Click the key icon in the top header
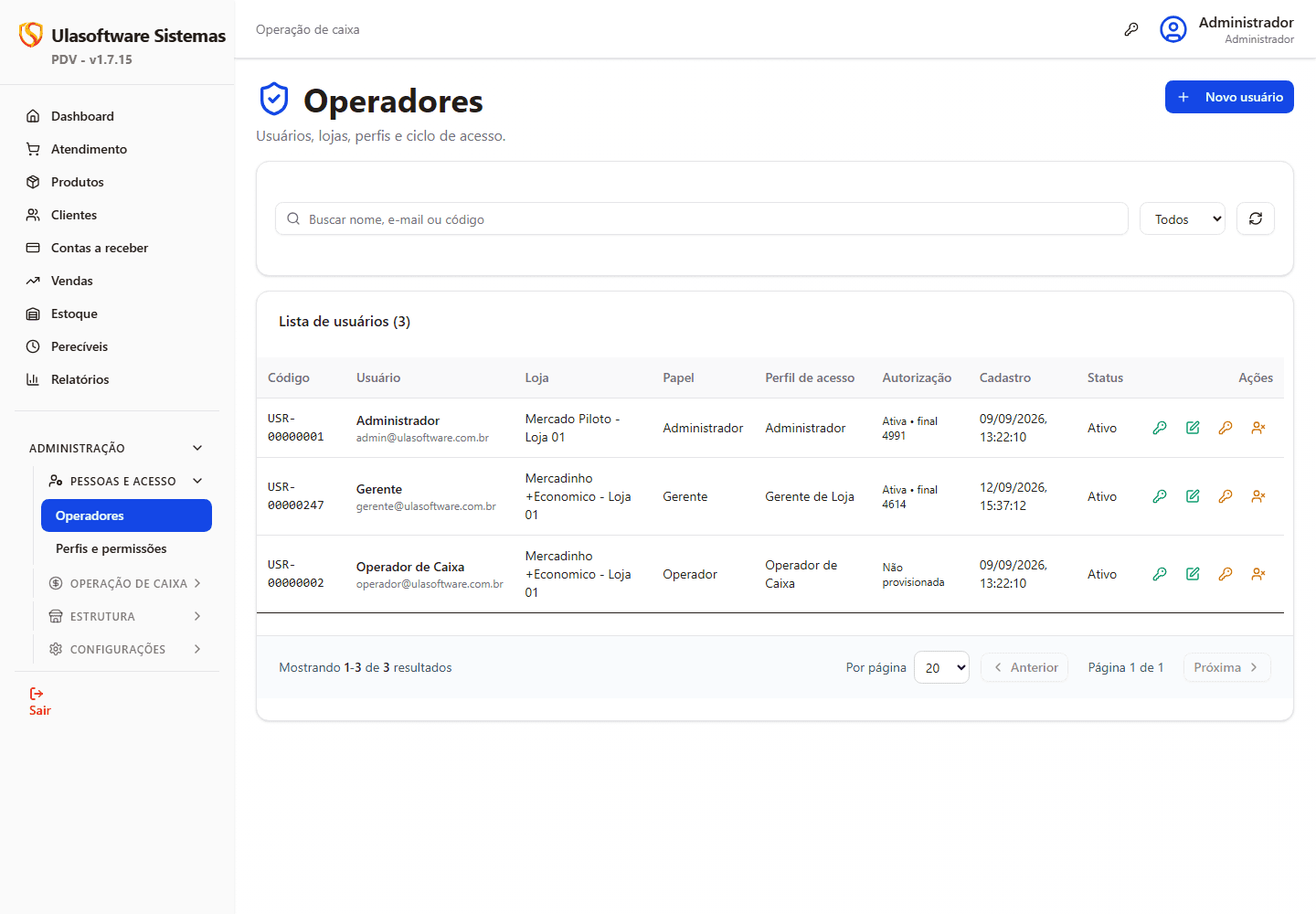Viewport: 1316px width, 914px height. click(x=1131, y=29)
